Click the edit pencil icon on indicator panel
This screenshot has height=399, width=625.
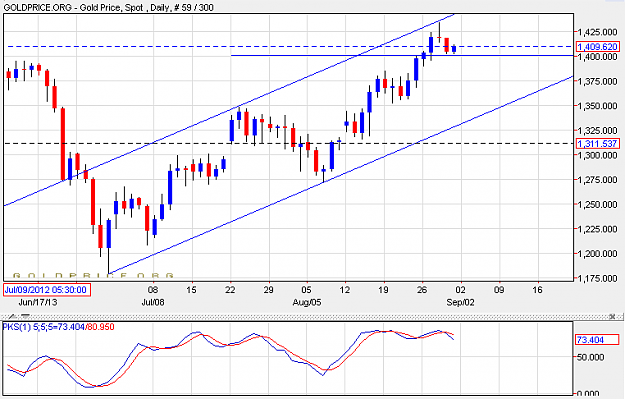pos(12,316)
